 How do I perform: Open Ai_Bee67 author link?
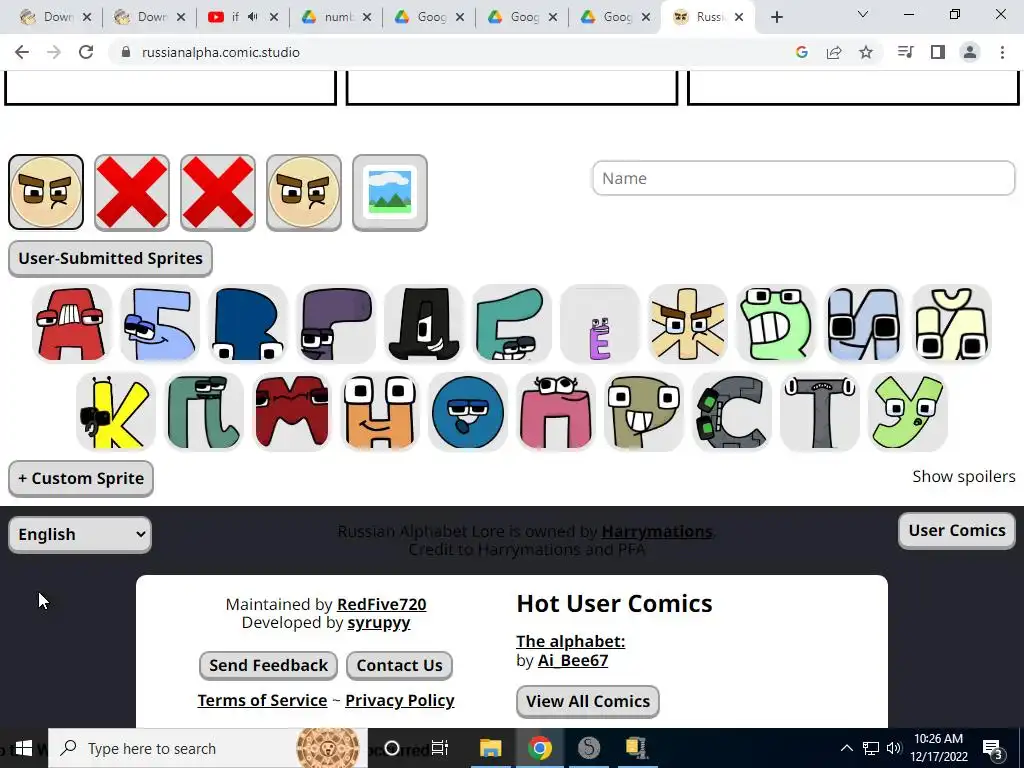pos(573,660)
